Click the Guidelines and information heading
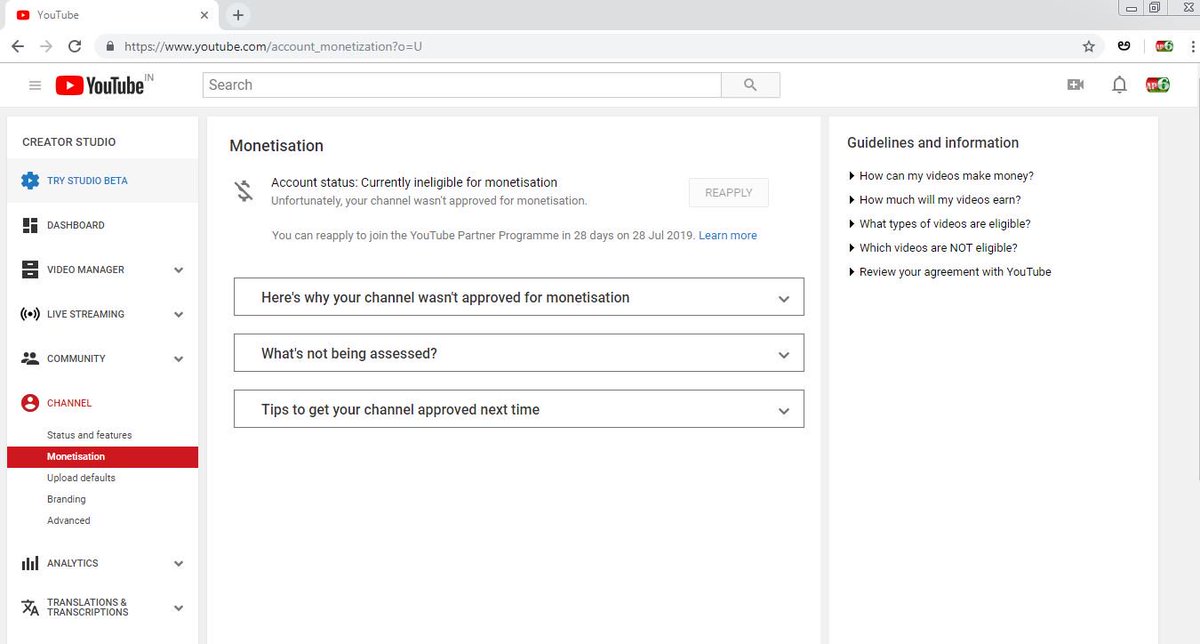Screen dimensions: 1200x644 click(x=933, y=143)
